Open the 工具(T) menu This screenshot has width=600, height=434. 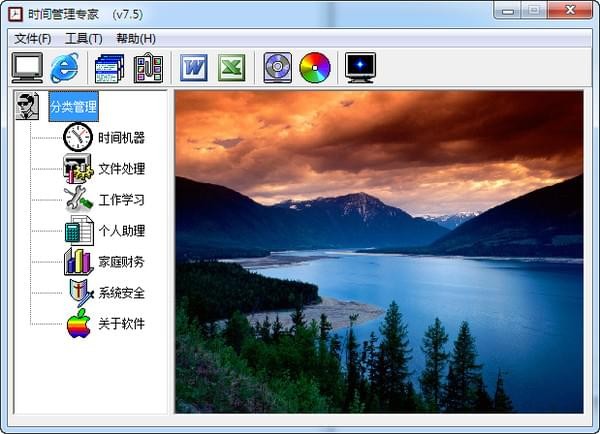click(83, 39)
